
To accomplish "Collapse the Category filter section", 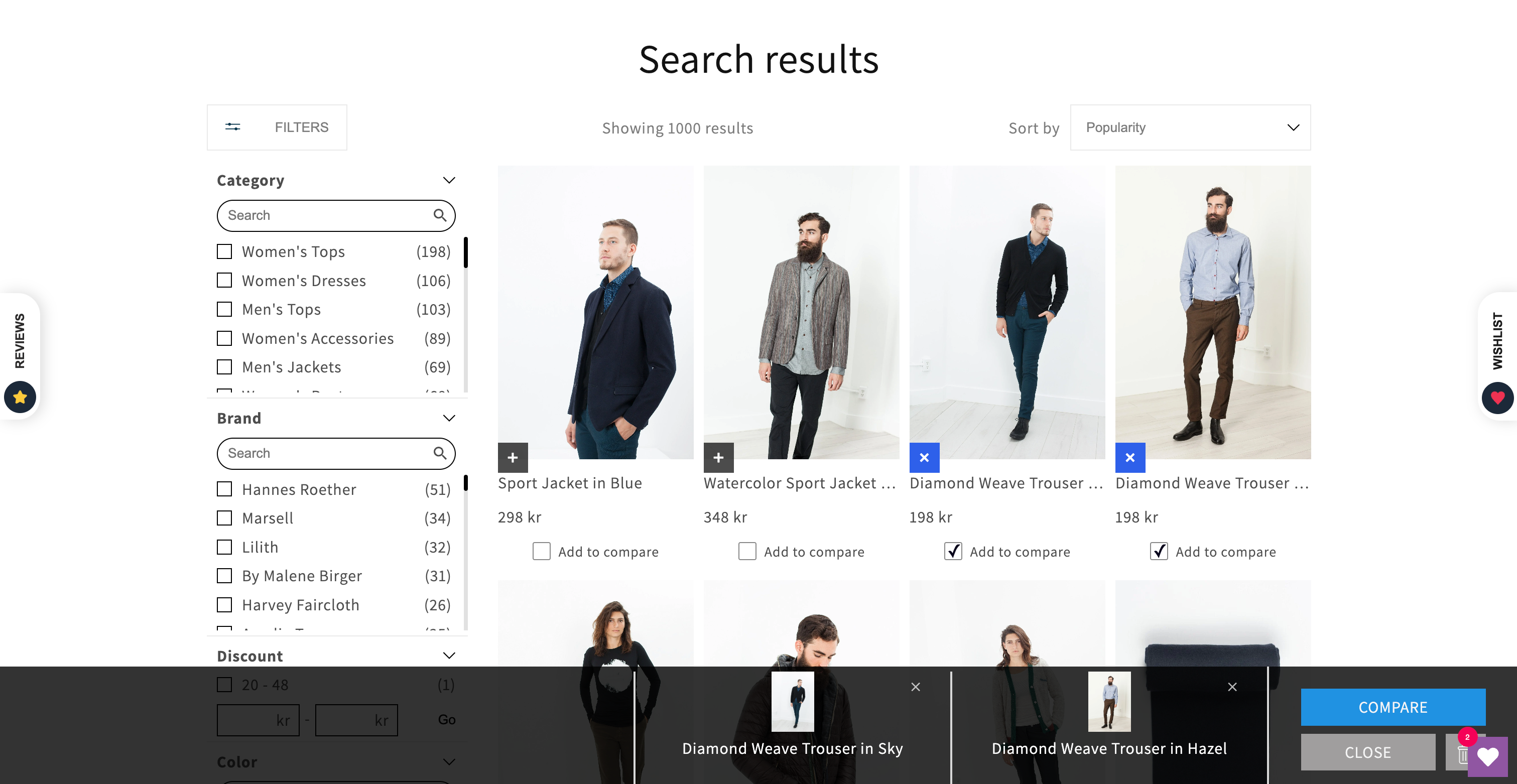I will click(449, 180).
